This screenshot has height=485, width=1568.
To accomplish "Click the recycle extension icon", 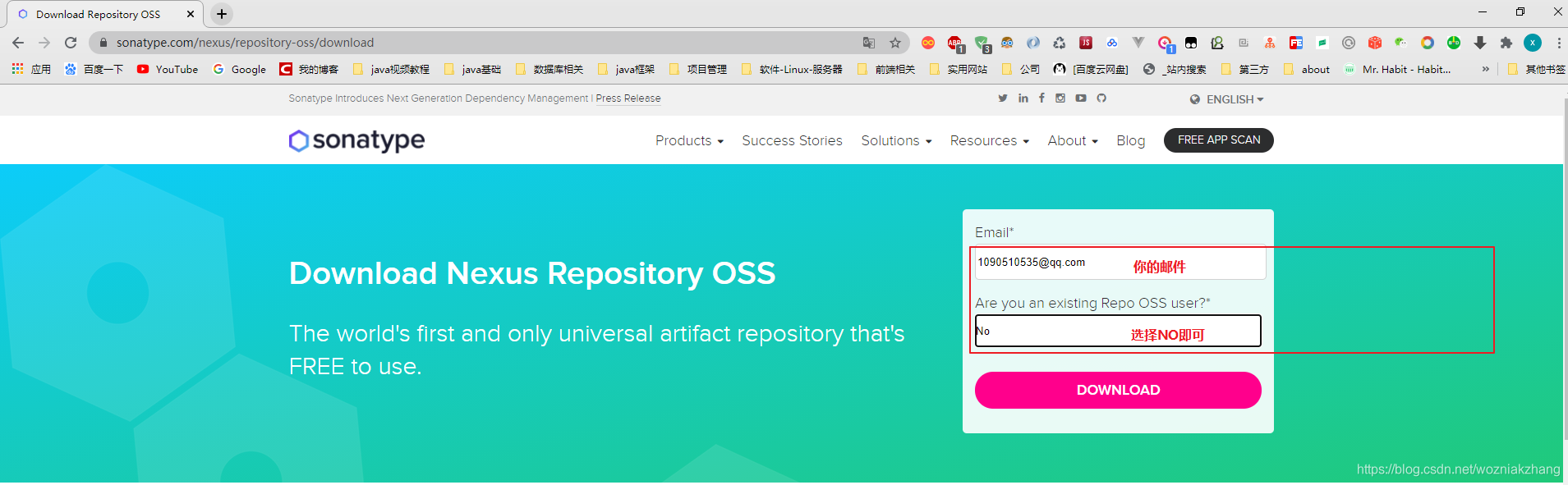I will 1060,43.
